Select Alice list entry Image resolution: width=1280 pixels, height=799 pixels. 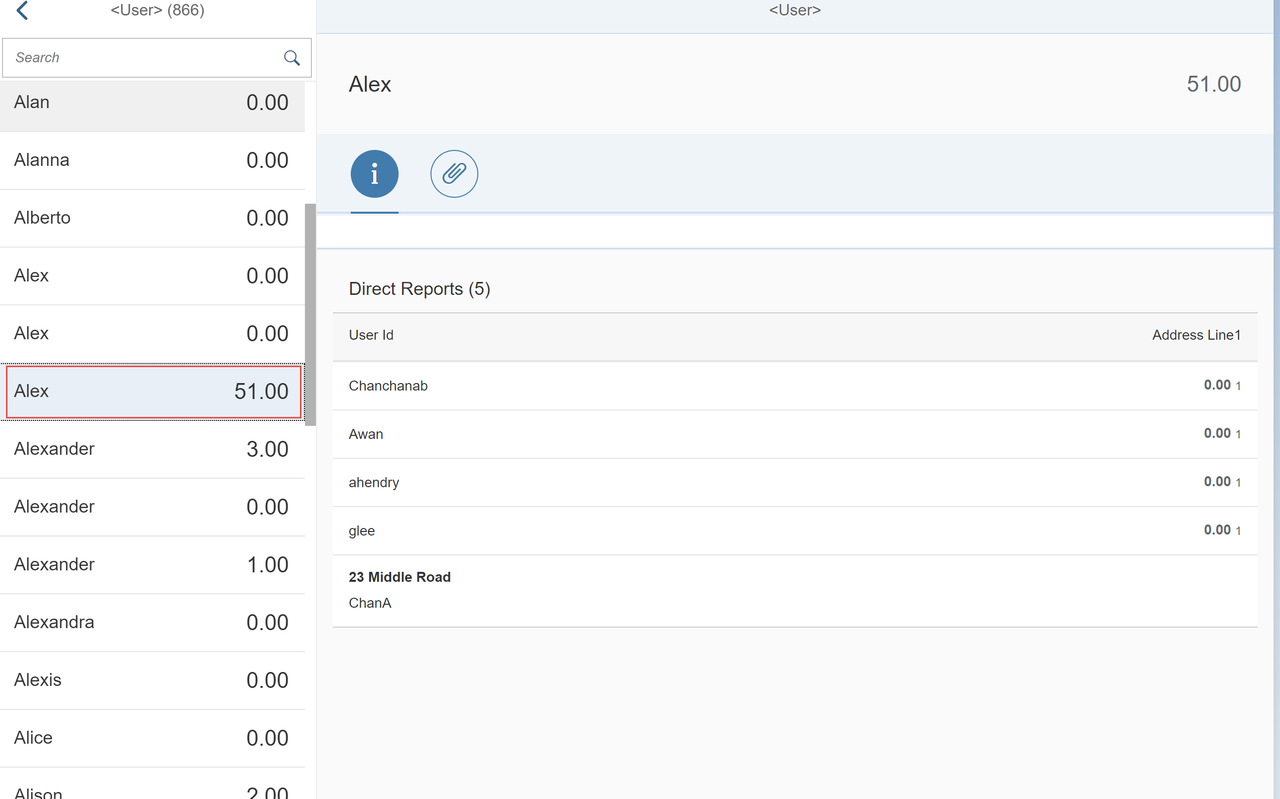(152, 738)
